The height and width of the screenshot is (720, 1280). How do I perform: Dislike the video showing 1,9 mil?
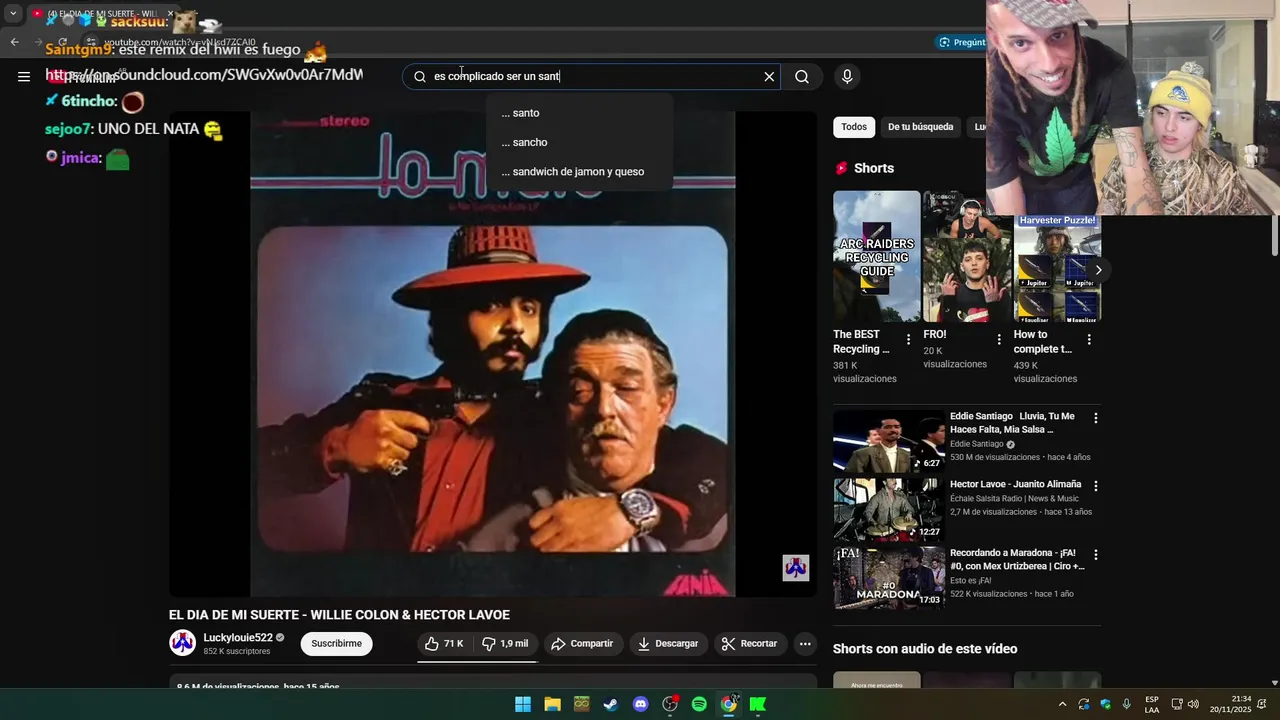(505, 644)
